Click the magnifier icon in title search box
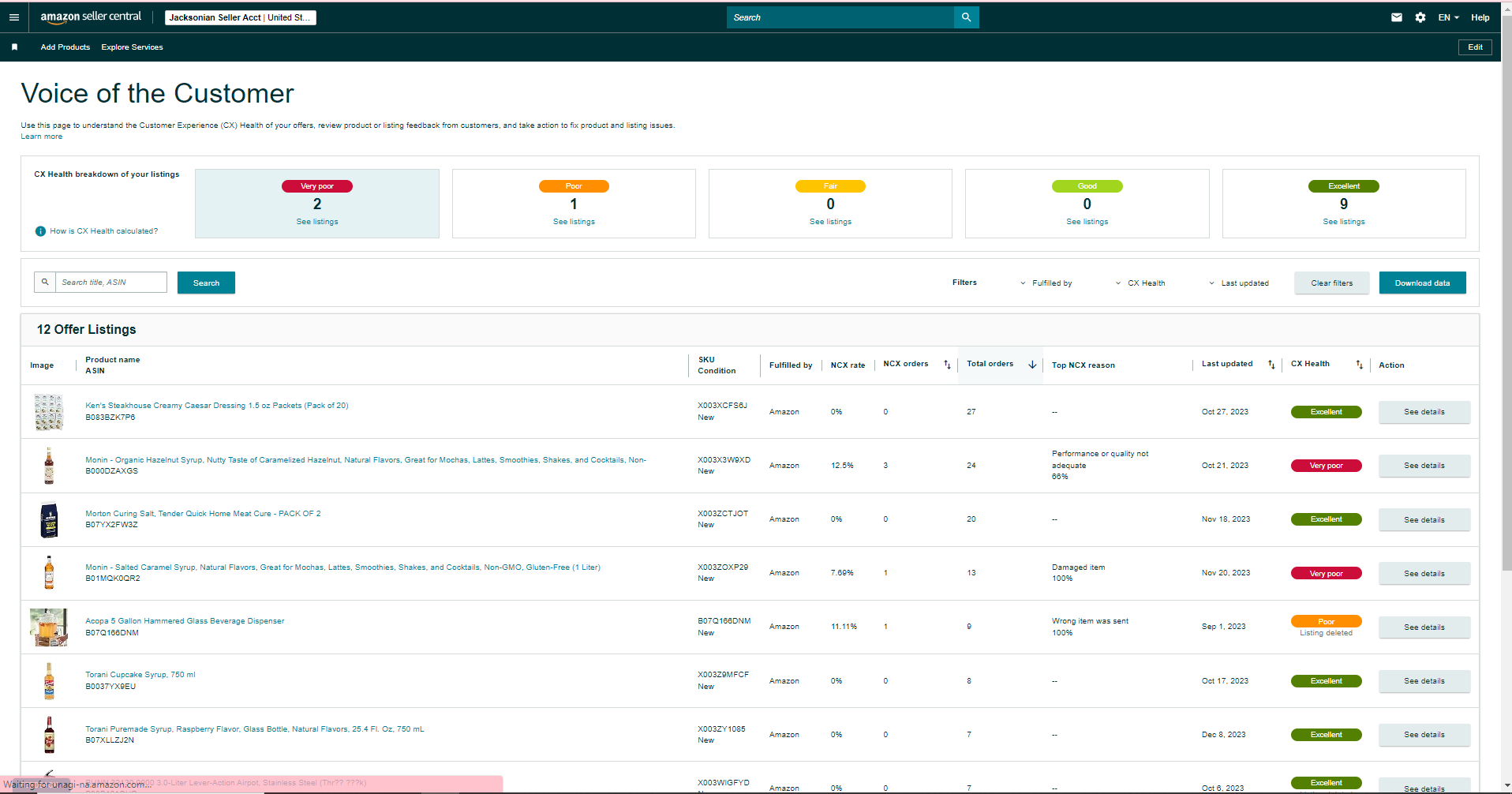 point(45,282)
